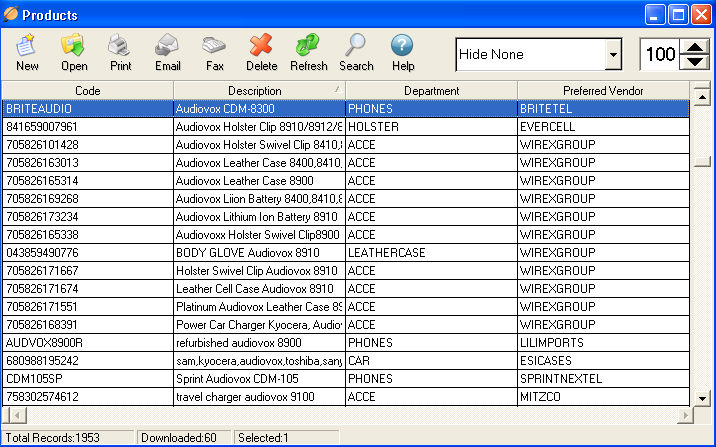The height and width of the screenshot is (447, 716).
Task: Open the Hide None dropdown
Action: [613, 54]
